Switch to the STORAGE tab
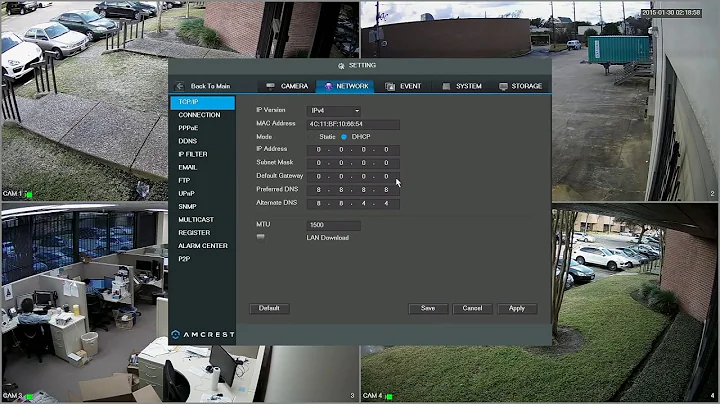720x404 pixels. pos(521,86)
